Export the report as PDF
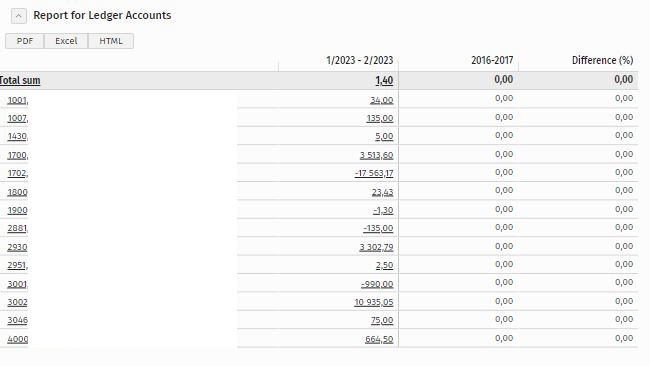Screen dimensions: 650x366 [x=24, y=41]
